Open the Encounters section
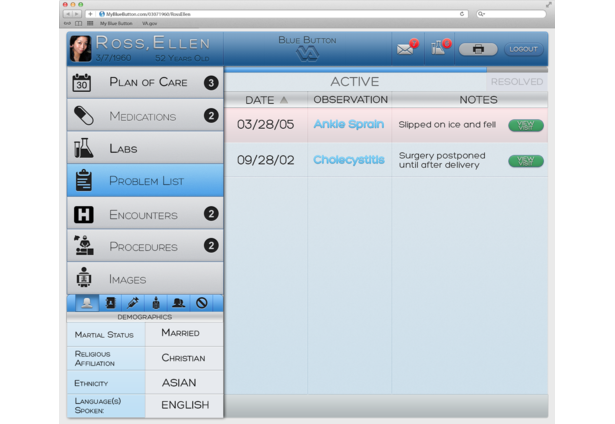Viewport: 615px width, 424px height. tap(145, 214)
